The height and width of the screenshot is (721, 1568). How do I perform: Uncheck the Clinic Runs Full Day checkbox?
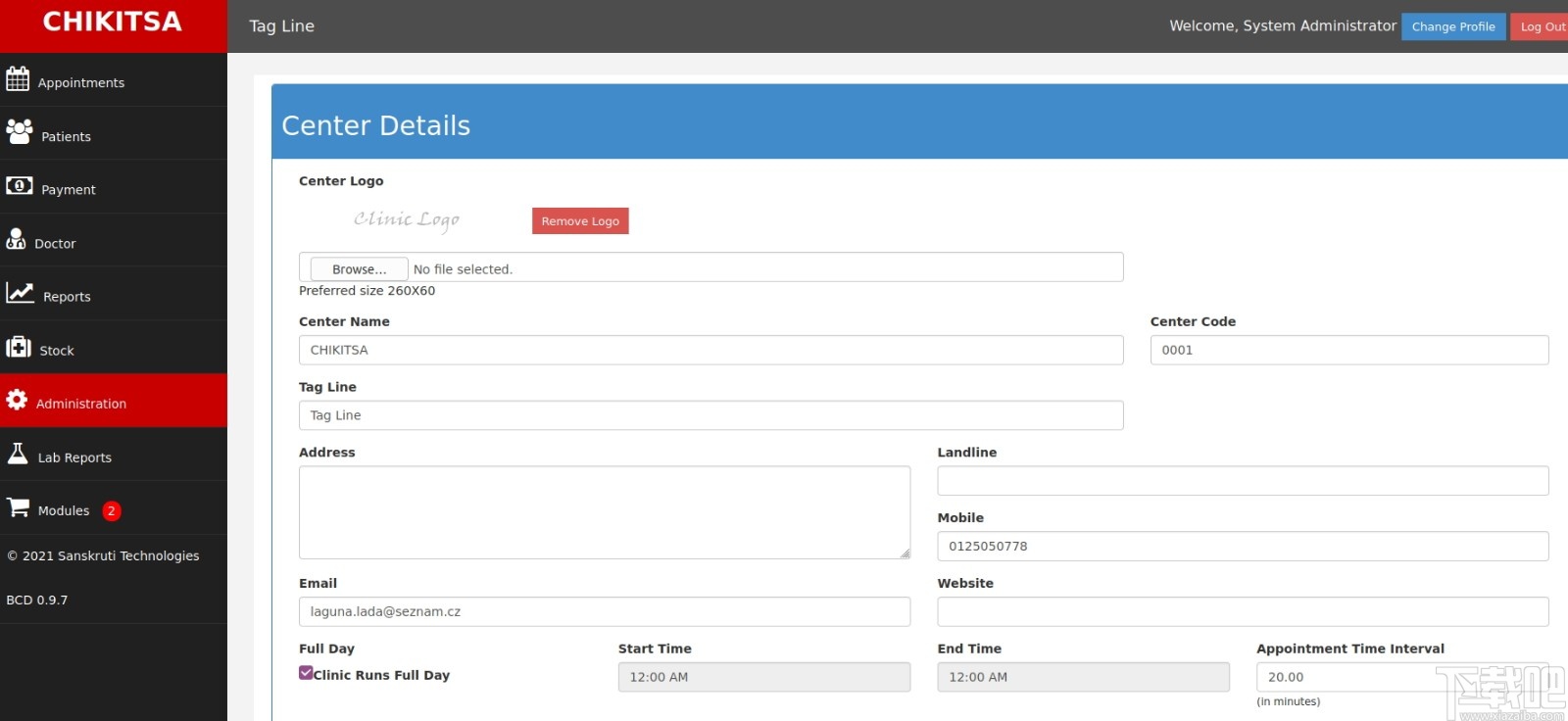click(306, 673)
